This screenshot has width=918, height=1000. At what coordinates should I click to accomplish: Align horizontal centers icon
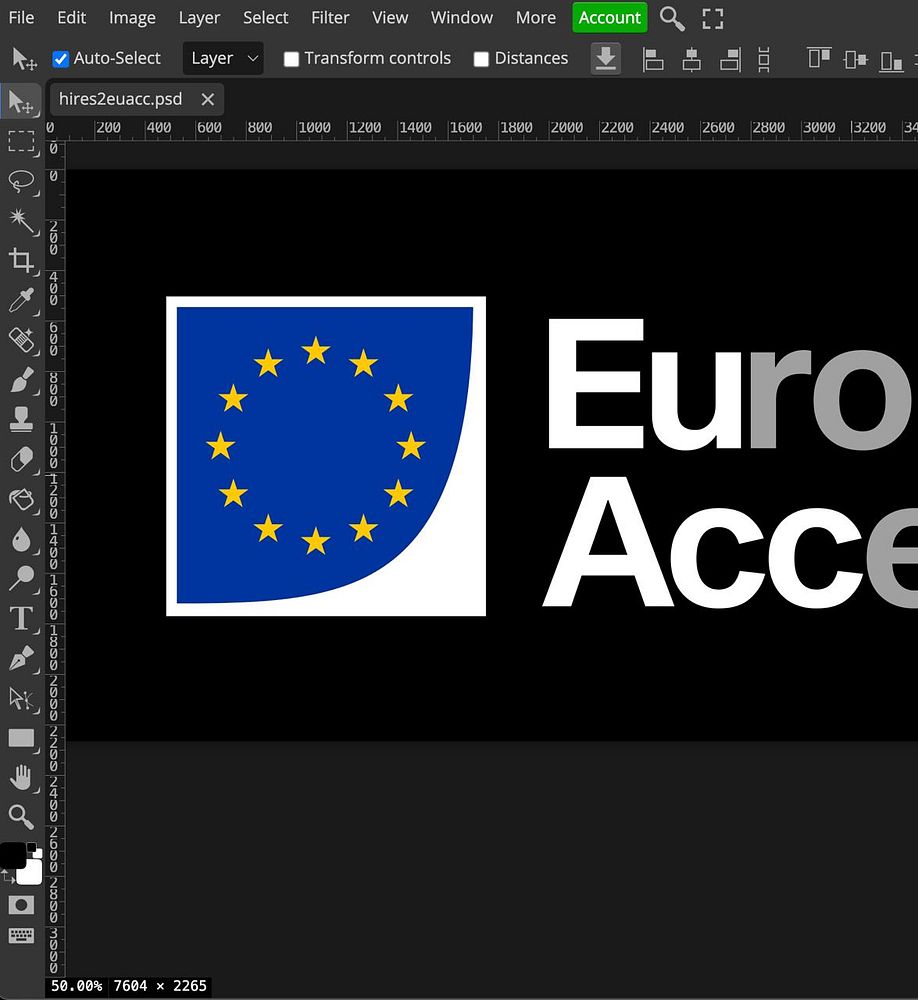(x=692, y=59)
